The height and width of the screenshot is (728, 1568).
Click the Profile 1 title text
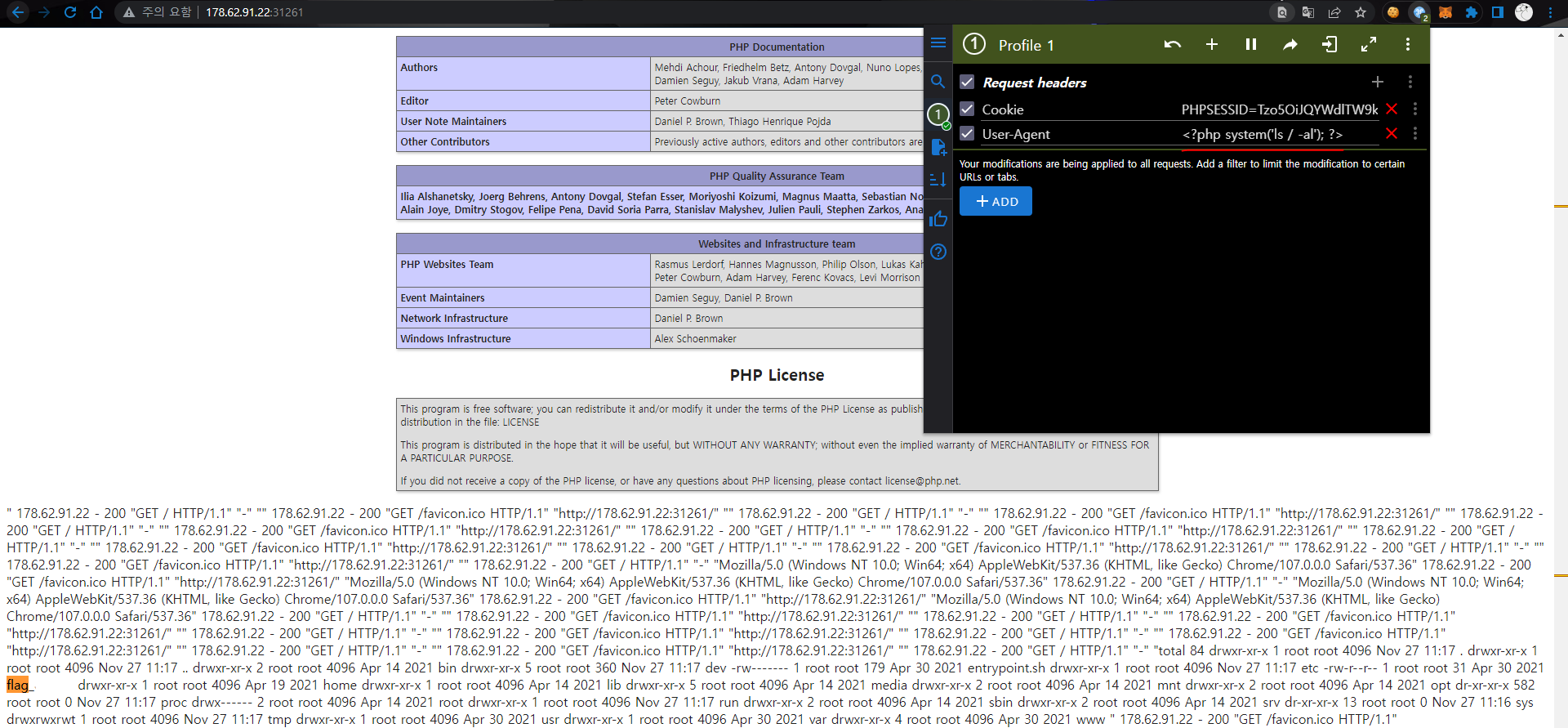coord(1026,45)
